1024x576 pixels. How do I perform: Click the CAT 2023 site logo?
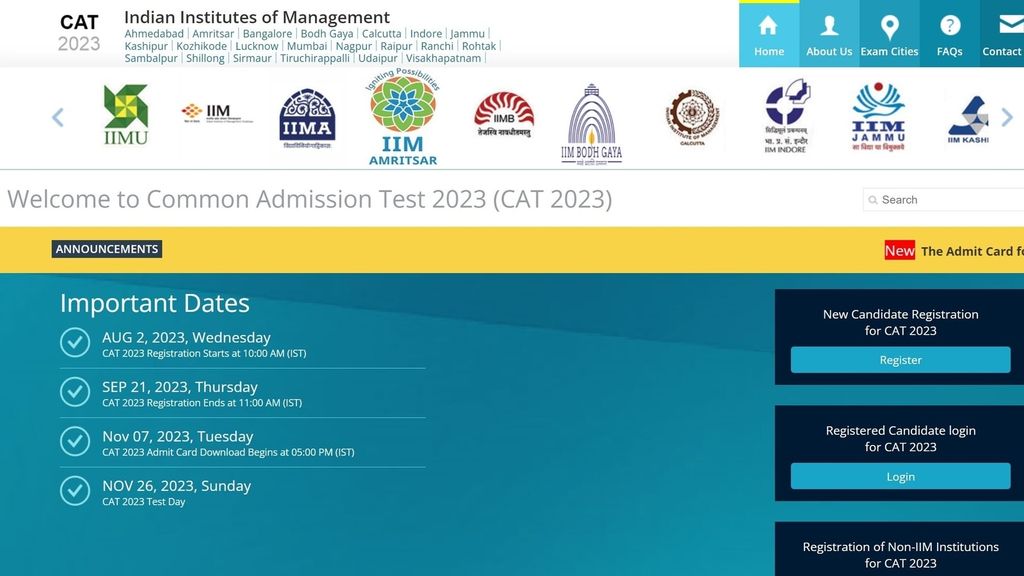79,33
